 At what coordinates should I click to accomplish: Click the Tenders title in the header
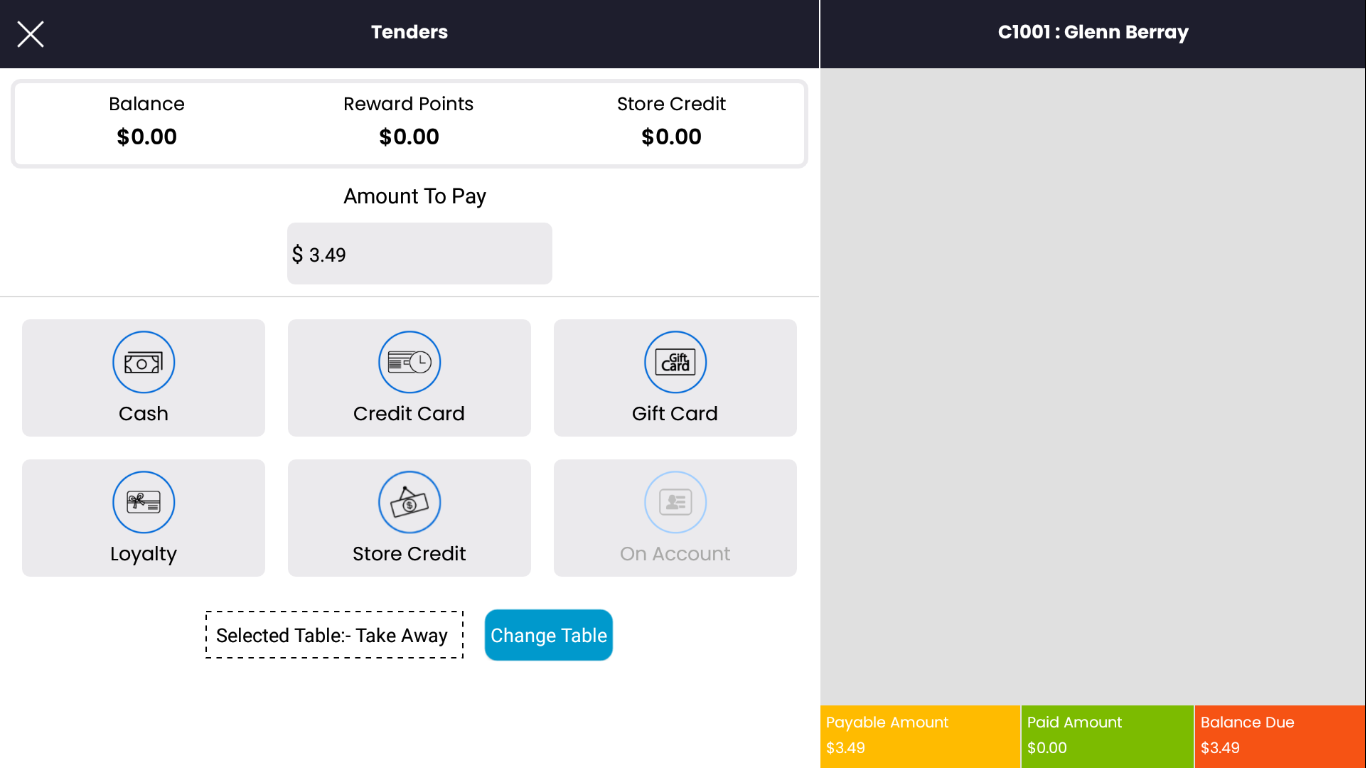[x=409, y=32]
